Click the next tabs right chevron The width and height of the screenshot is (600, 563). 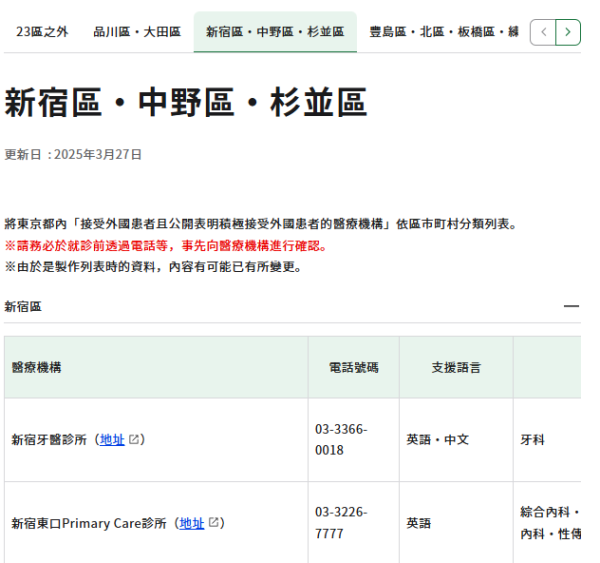point(568,32)
